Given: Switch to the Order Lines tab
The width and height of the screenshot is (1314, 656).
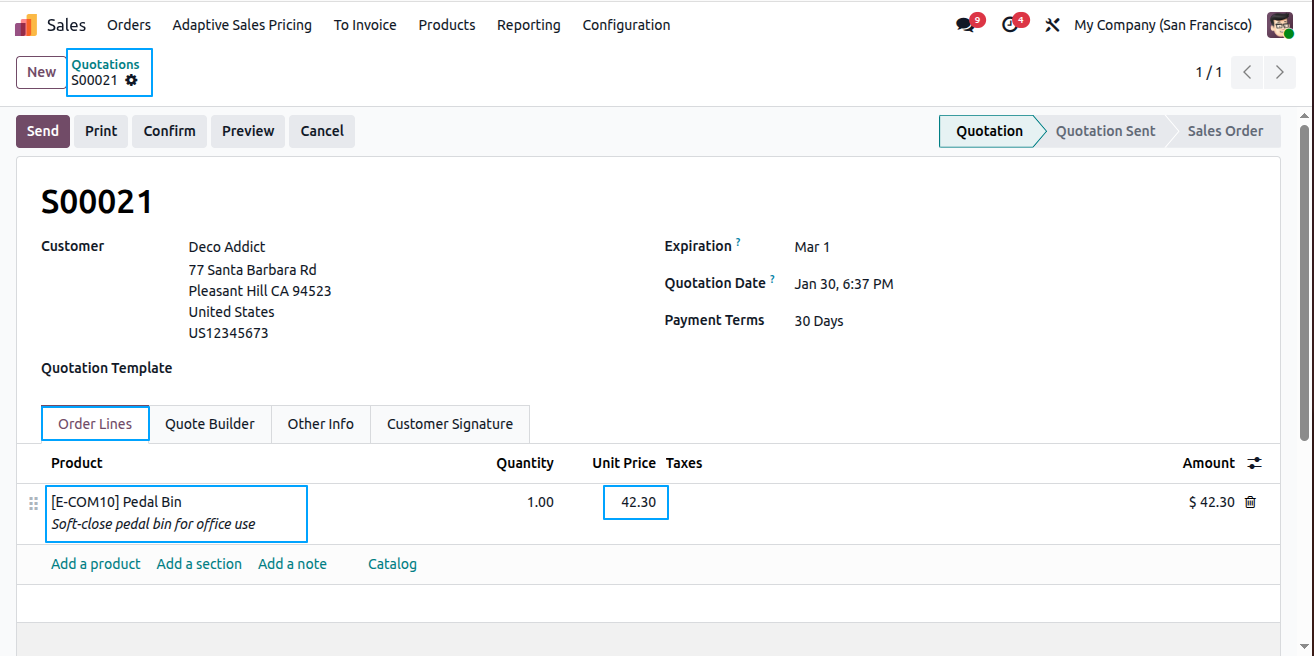Looking at the screenshot, I should pyautogui.click(x=95, y=424).
